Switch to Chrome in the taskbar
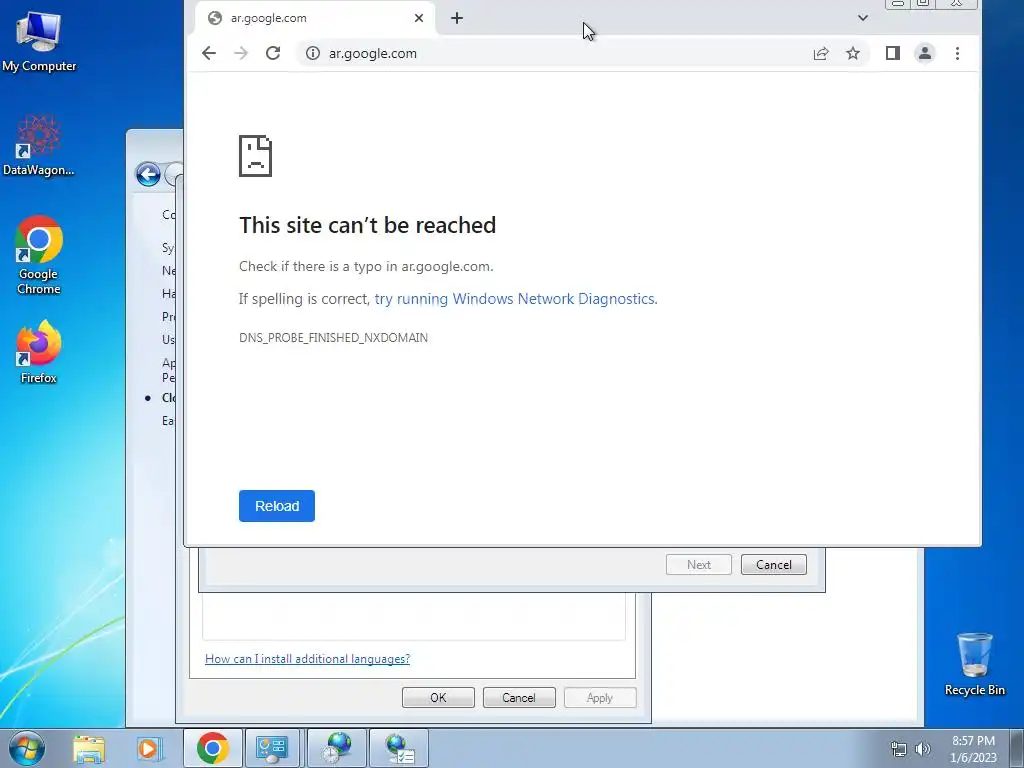This screenshot has width=1024, height=768. pyautogui.click(x=212, y=748)
